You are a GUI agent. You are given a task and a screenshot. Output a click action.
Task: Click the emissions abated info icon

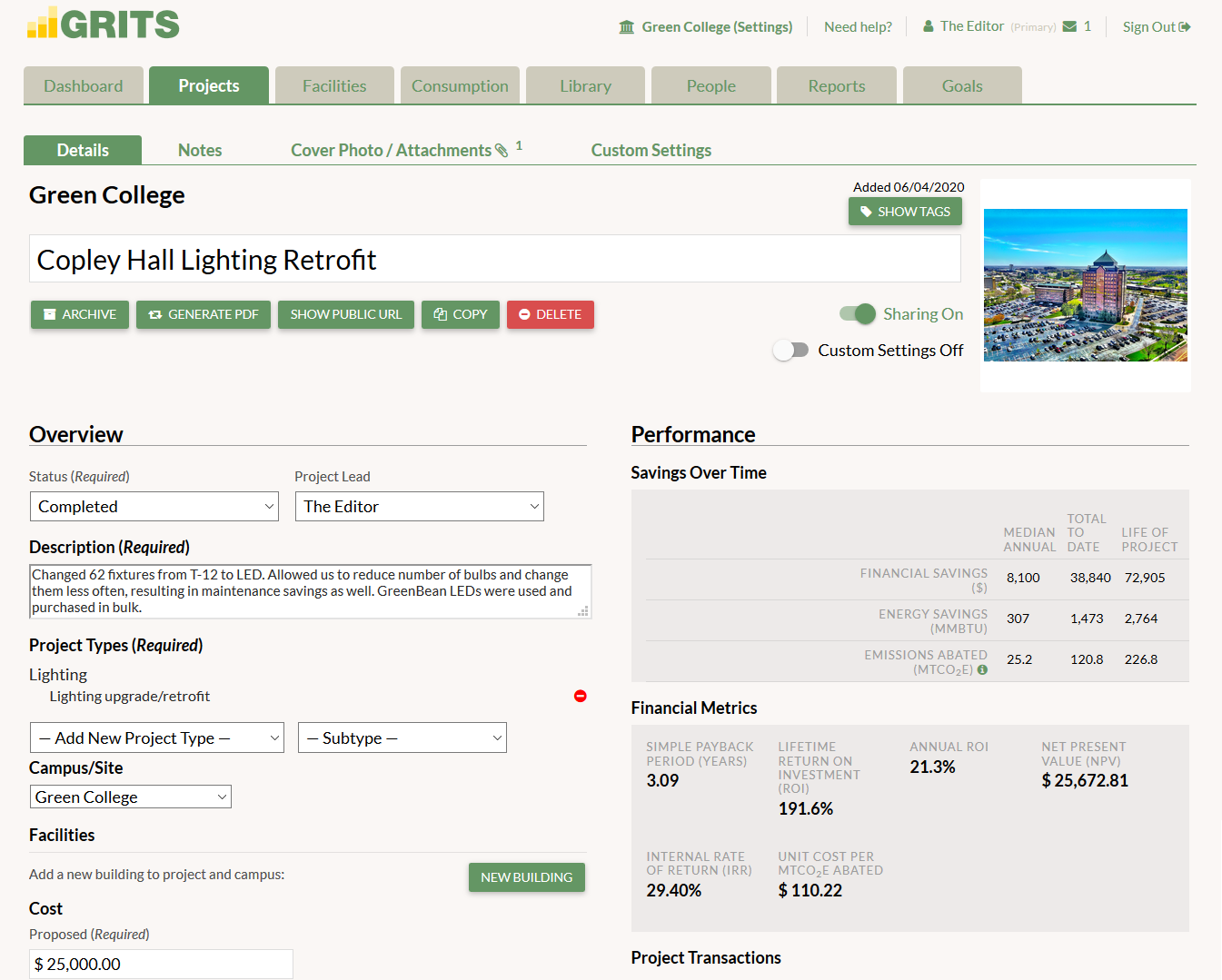point(982,670)
